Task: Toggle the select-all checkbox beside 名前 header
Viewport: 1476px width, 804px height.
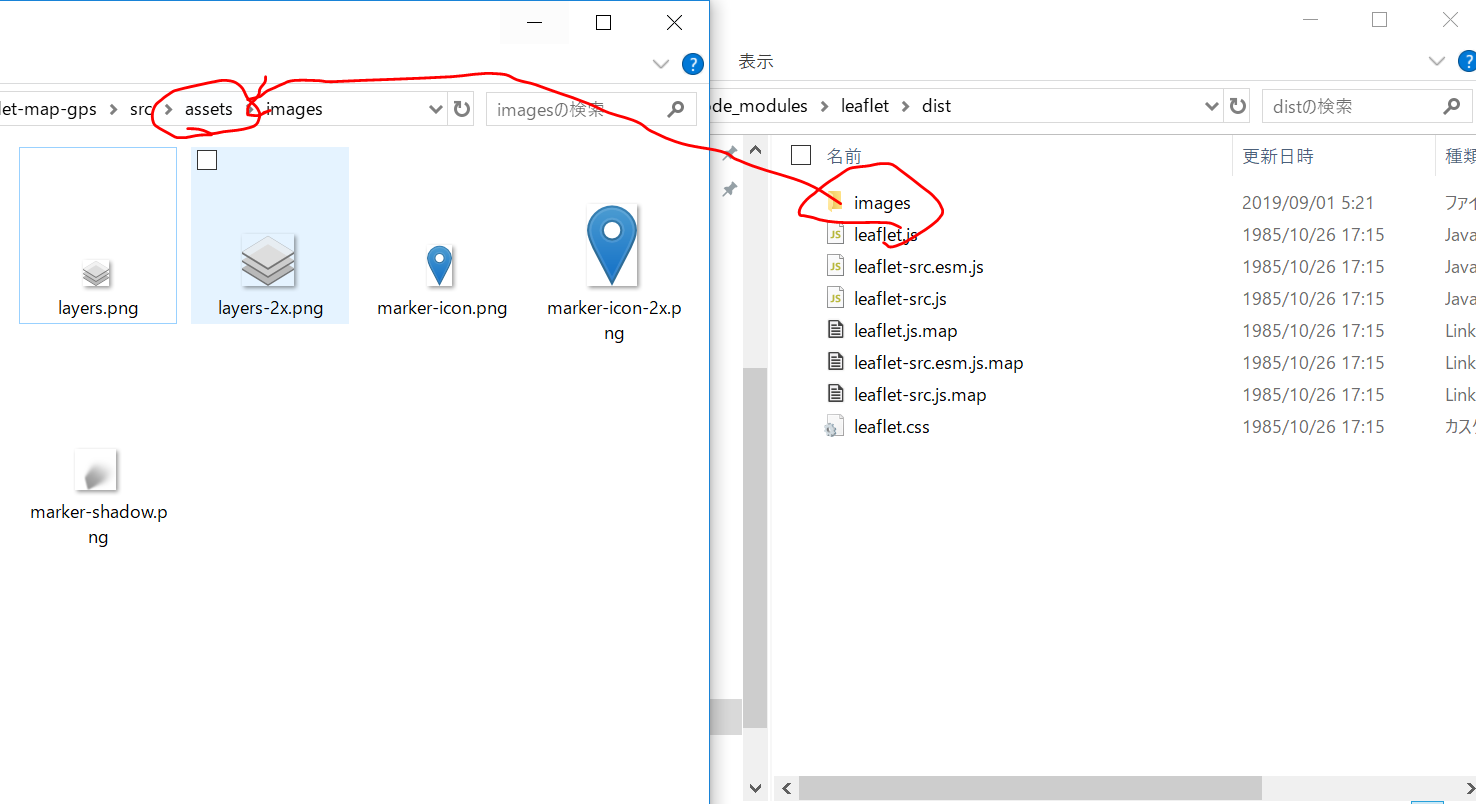Action: [800, 155]
